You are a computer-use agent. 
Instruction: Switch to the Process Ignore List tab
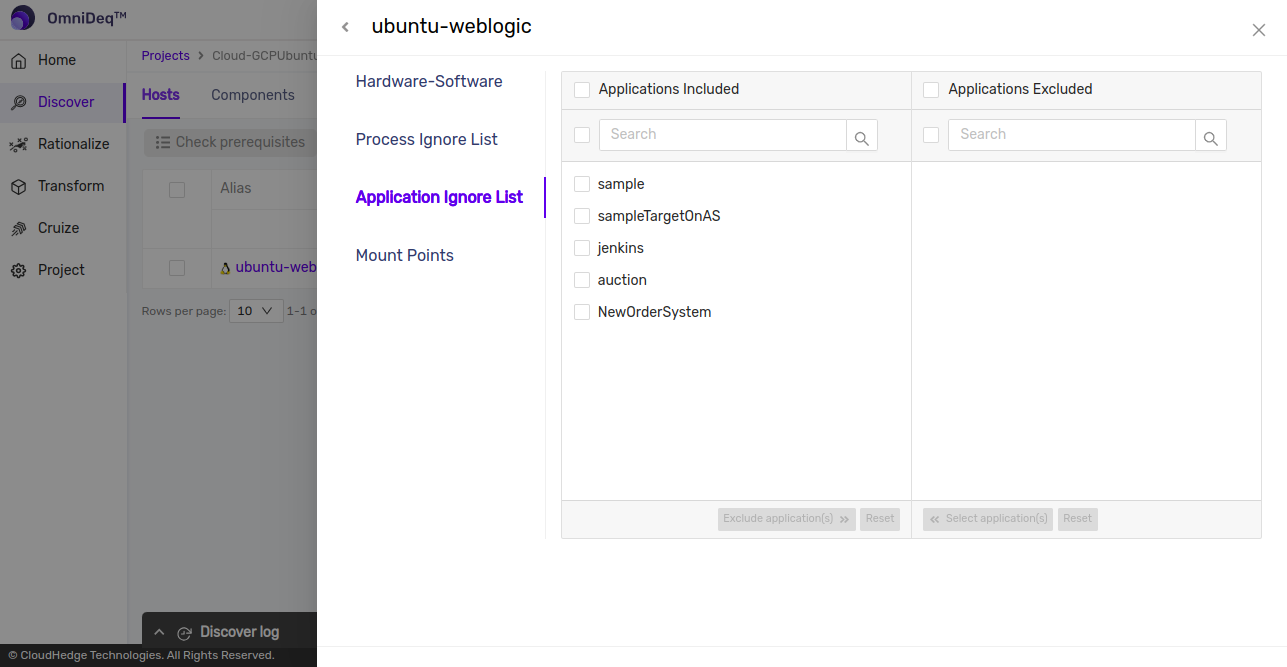tap(426, 139)
